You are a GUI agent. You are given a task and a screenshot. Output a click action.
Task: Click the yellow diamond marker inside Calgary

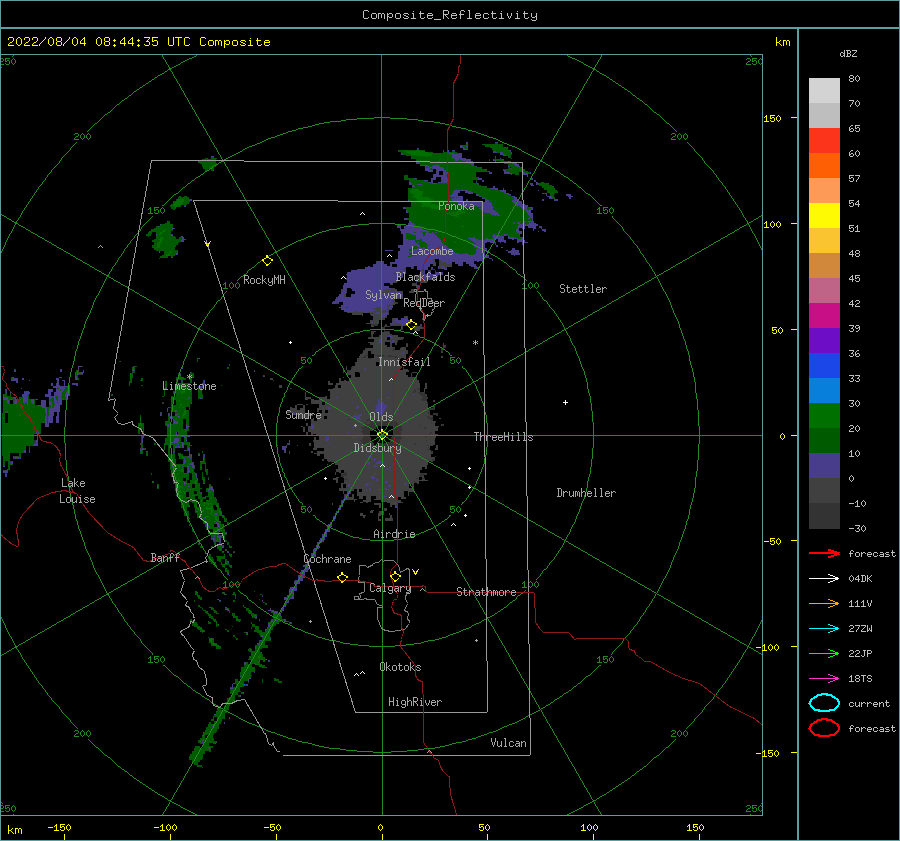tap(395, 576)
